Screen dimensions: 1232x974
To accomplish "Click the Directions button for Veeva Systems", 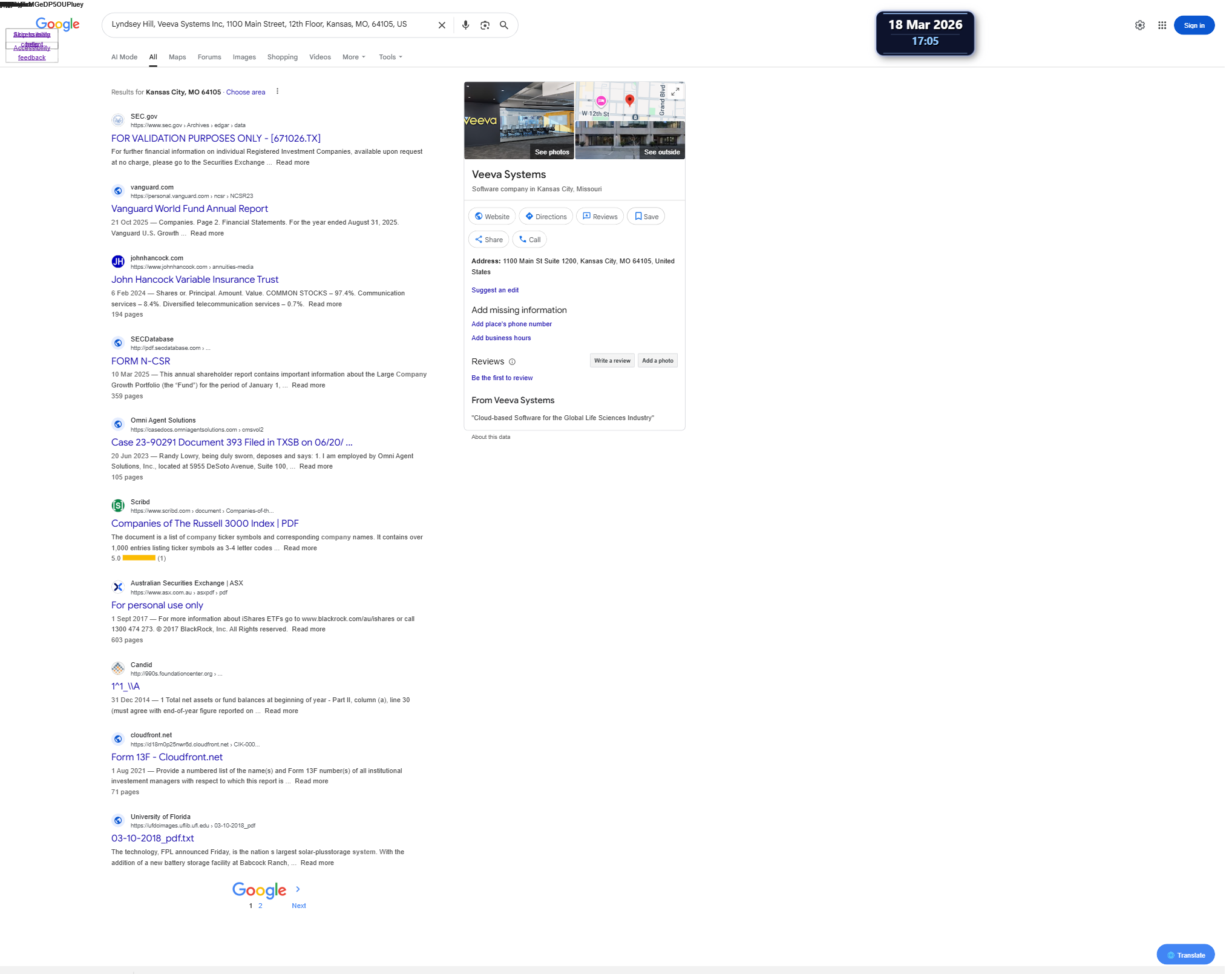I will point(546,217).
